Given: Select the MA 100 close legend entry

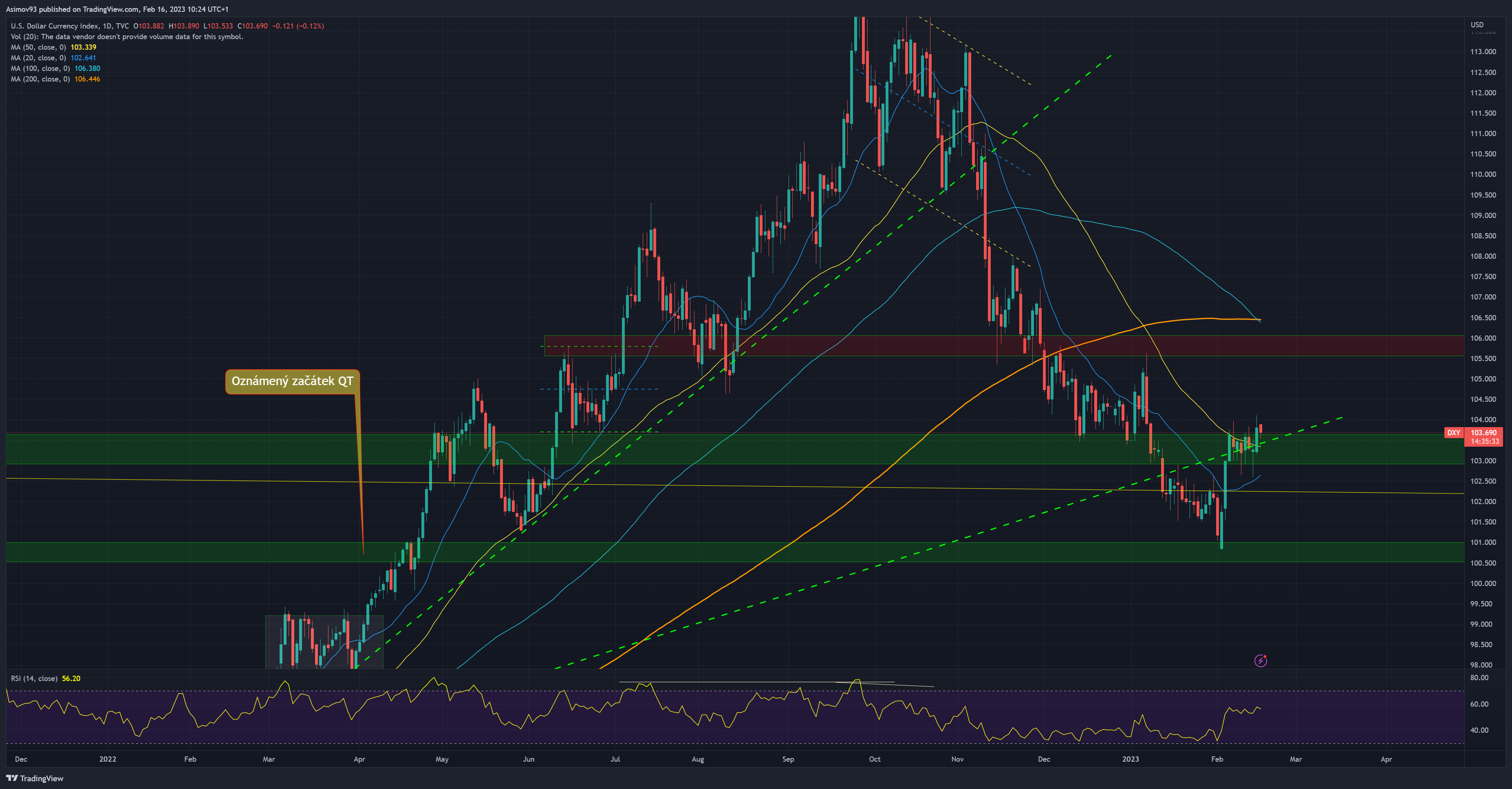Looking at the screenshot, I should [x=55, y=69].
